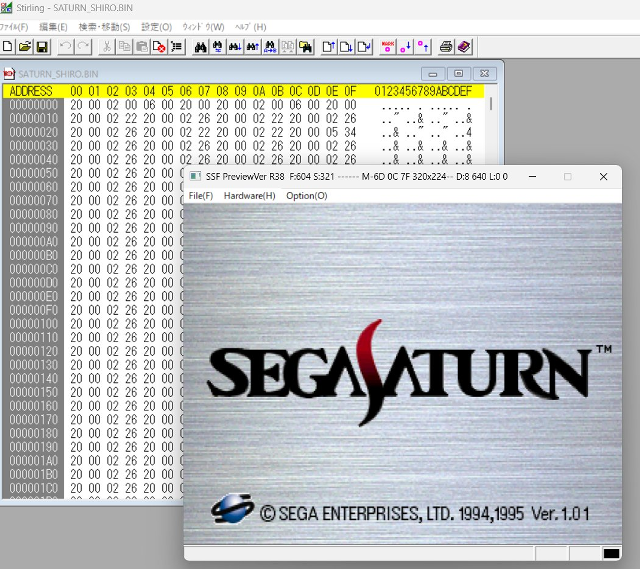Minimize the SSF PreviewVer window

point(532,177)
